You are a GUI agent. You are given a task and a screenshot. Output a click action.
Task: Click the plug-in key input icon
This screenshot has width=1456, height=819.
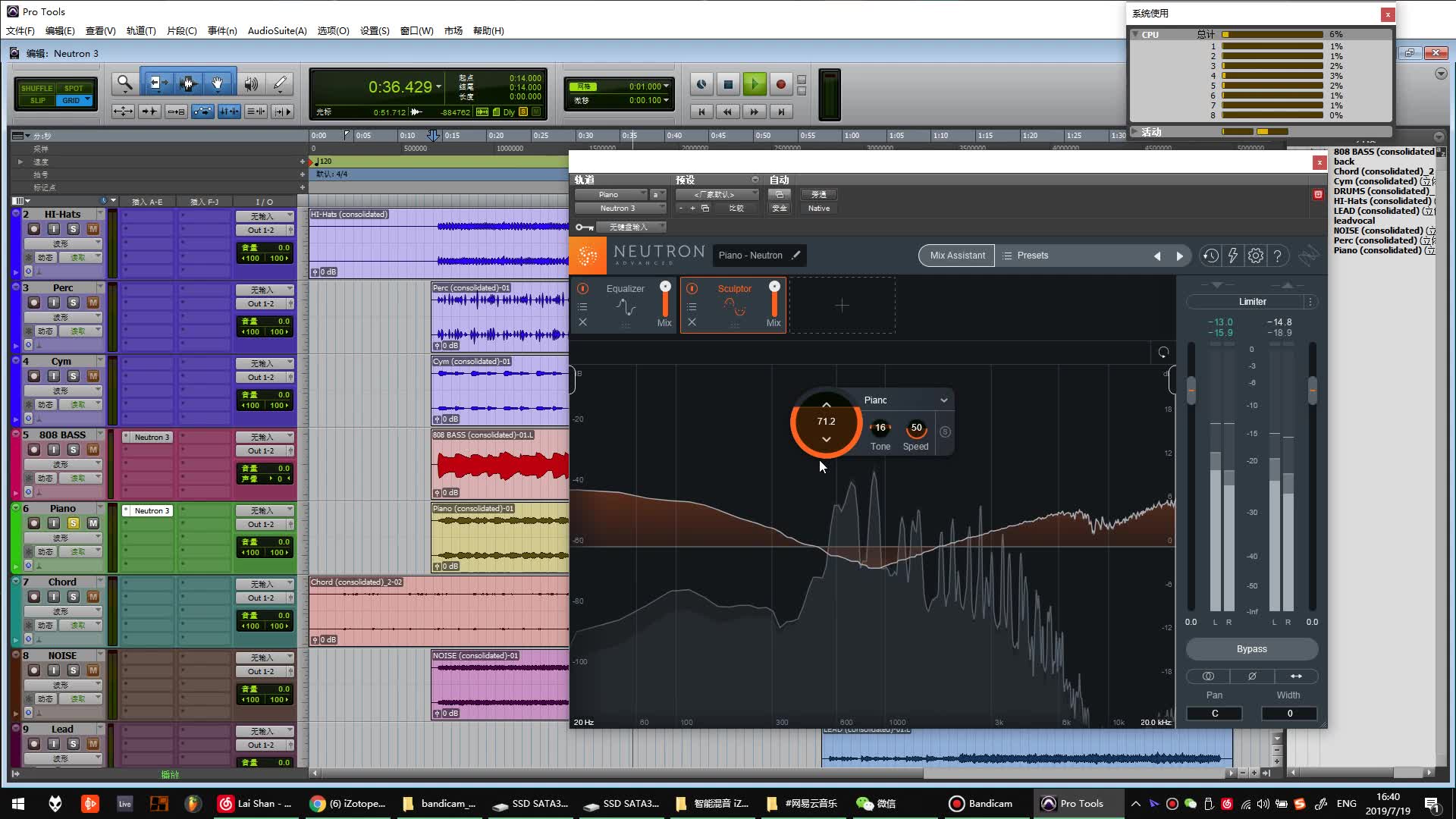click(584, 227)
